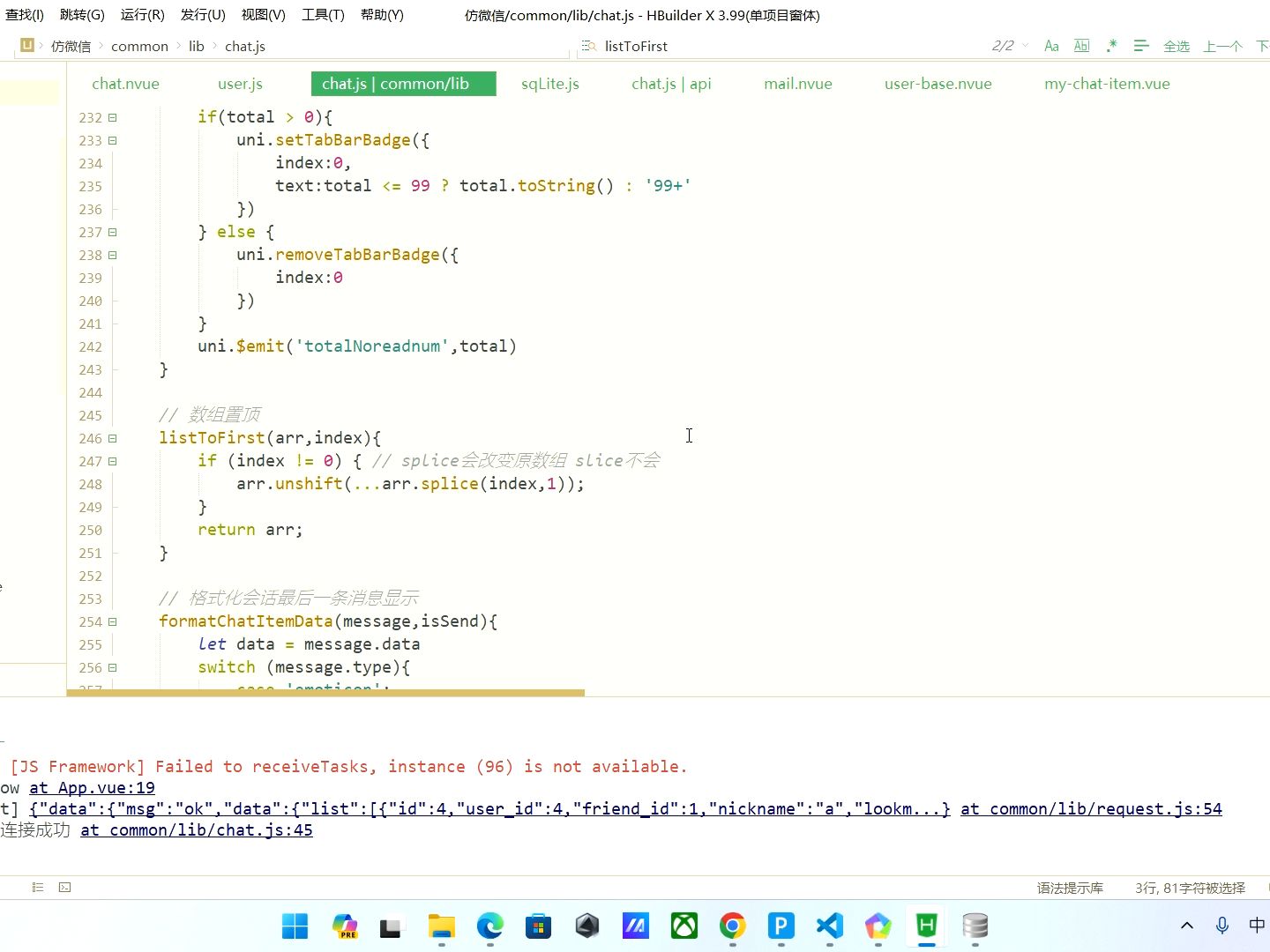Collapse the code fold at line 247

click(x=112, y=461)
